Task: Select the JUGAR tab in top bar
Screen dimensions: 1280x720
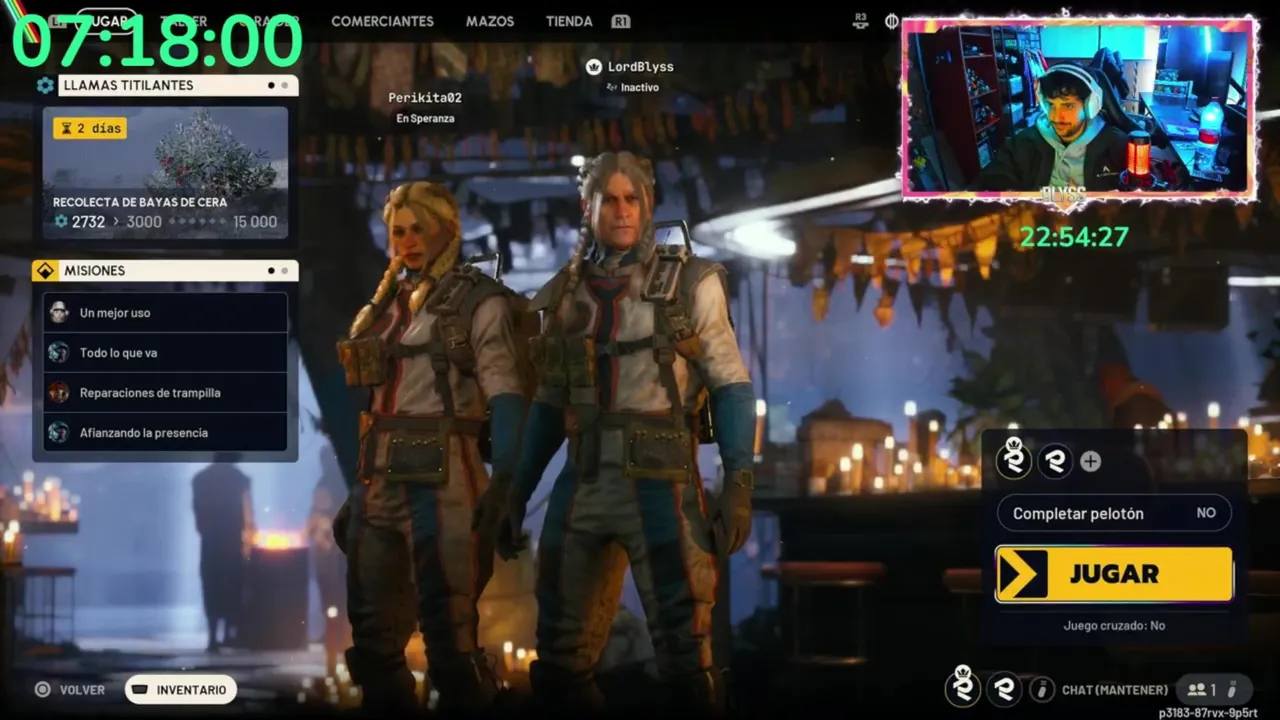Action: pos(106,21)
